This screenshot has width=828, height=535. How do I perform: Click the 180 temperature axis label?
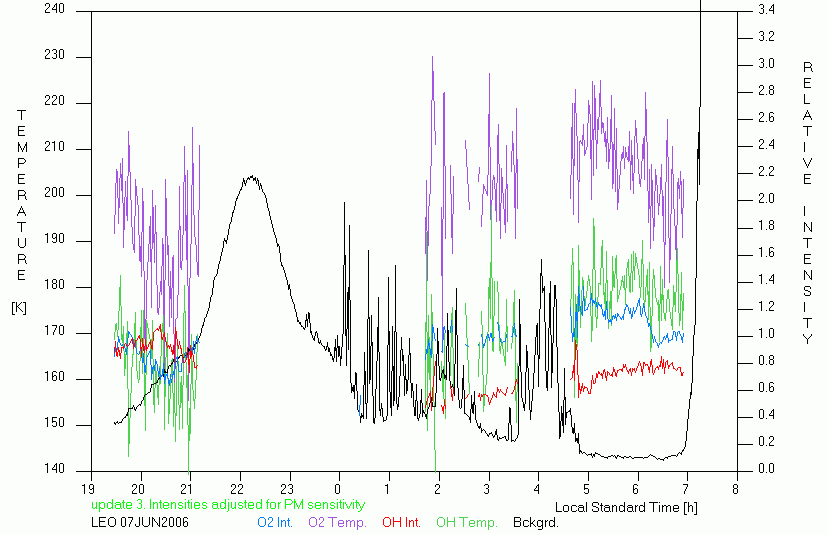coord(54,285)
